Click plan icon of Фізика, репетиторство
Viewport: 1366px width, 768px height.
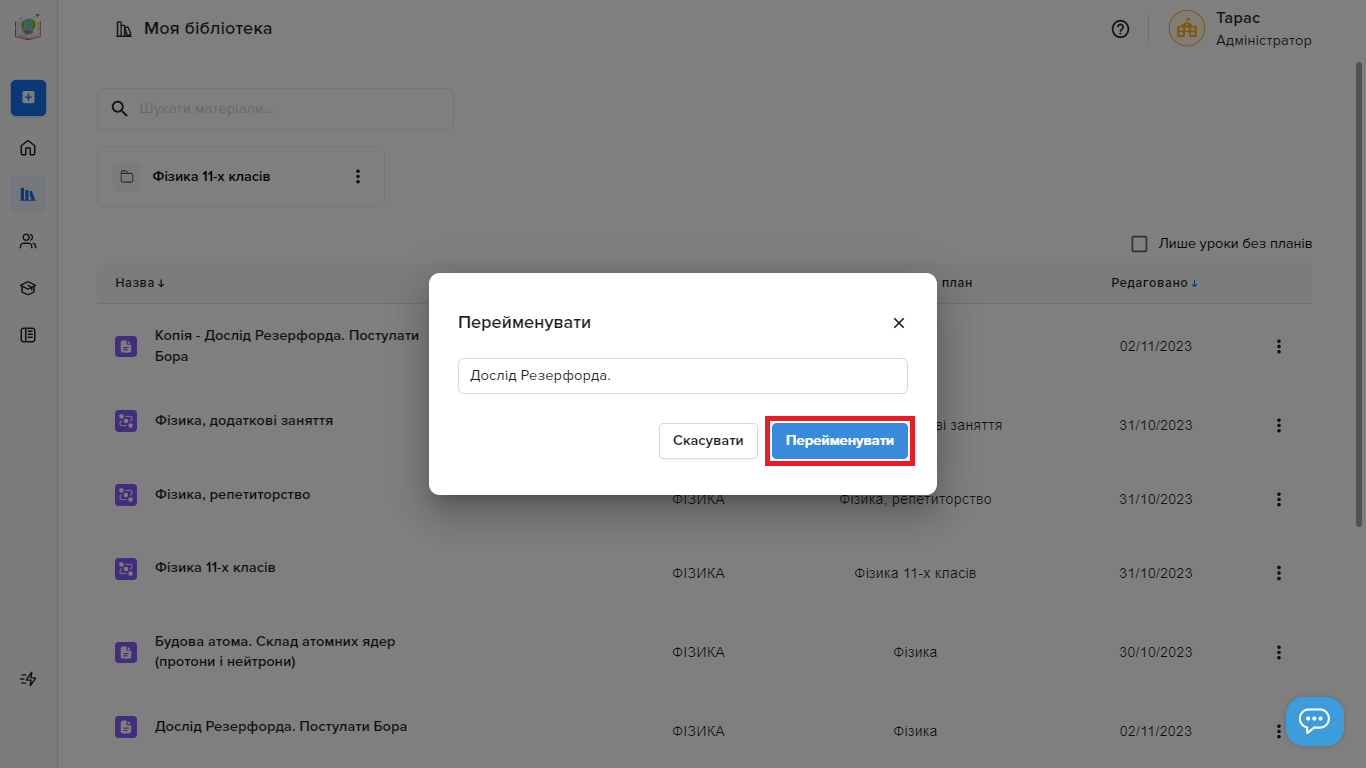point(125,495)
